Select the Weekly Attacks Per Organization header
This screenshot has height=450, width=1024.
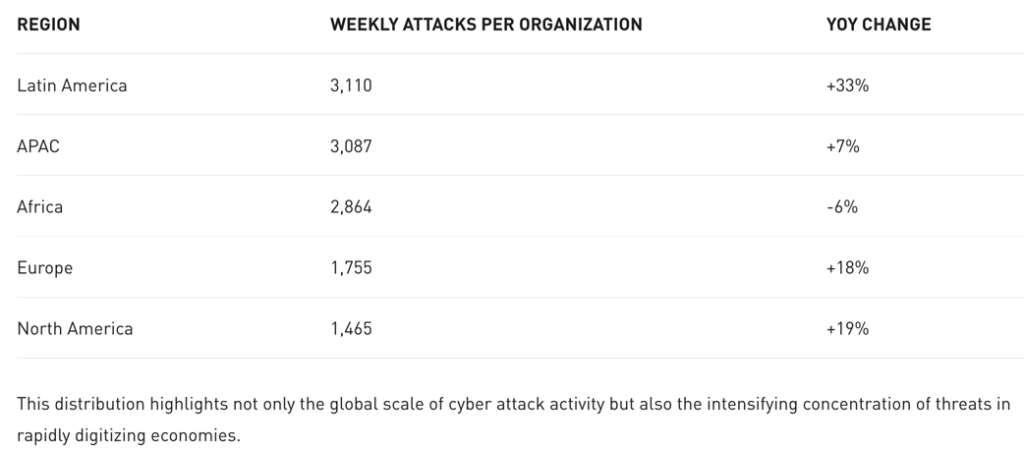pos(486,25)
